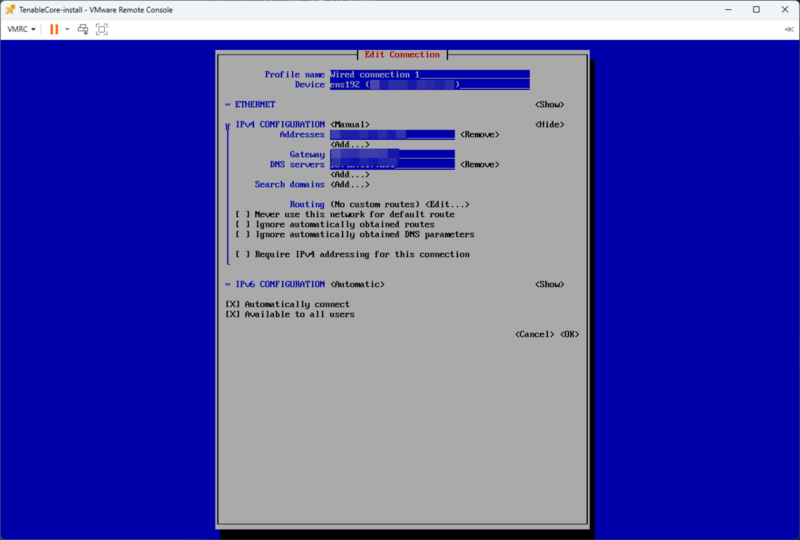Viewport: 800px width, 540px height.
Task: Toggle Available to all users checkbox
Action: tap(233, 314)
